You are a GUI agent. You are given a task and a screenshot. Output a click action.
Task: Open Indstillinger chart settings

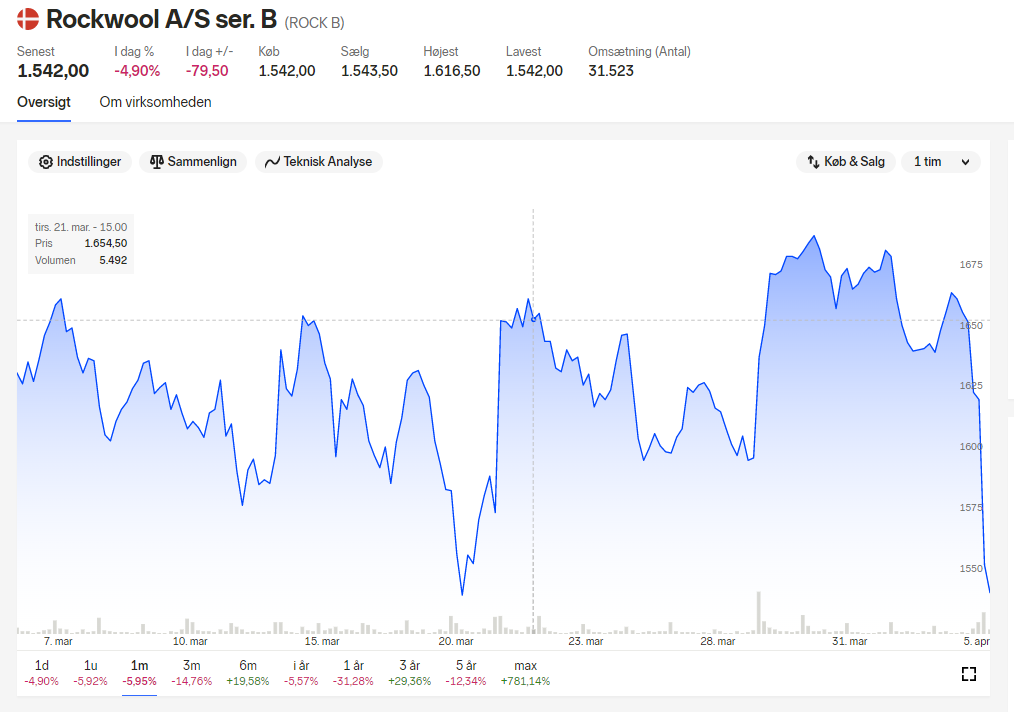pos(80,162)
